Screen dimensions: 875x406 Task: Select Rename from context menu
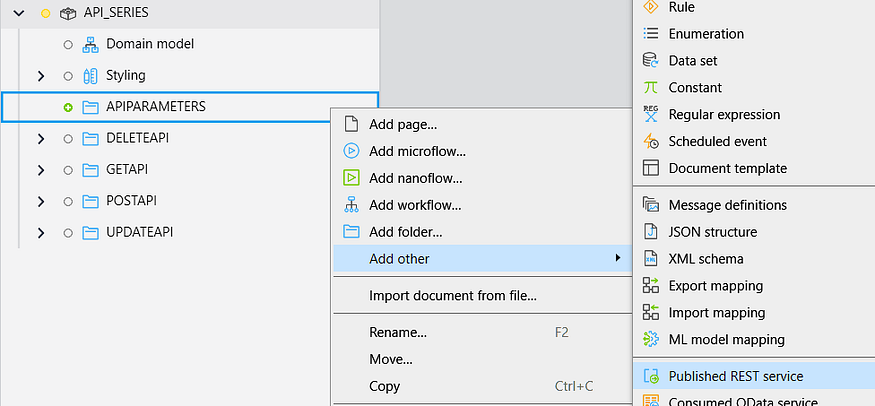[x=398, y=332]
